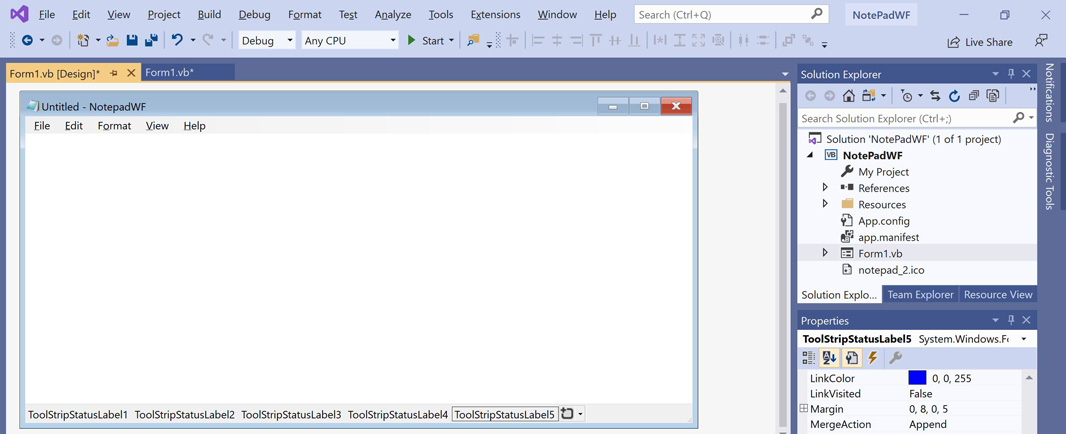Toggle pin on Form1.vb [Design] tab
The height and width of the screenshot is (434, 1066).
click(x=114, y=73)
